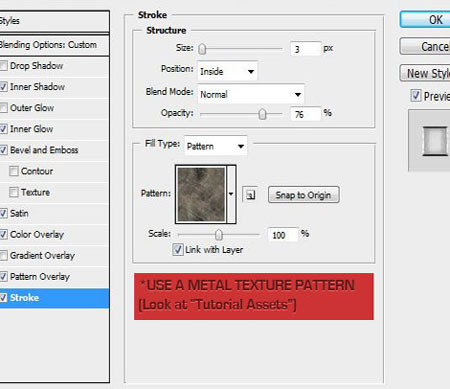Click the style preview thumbnail

[435, 141]
